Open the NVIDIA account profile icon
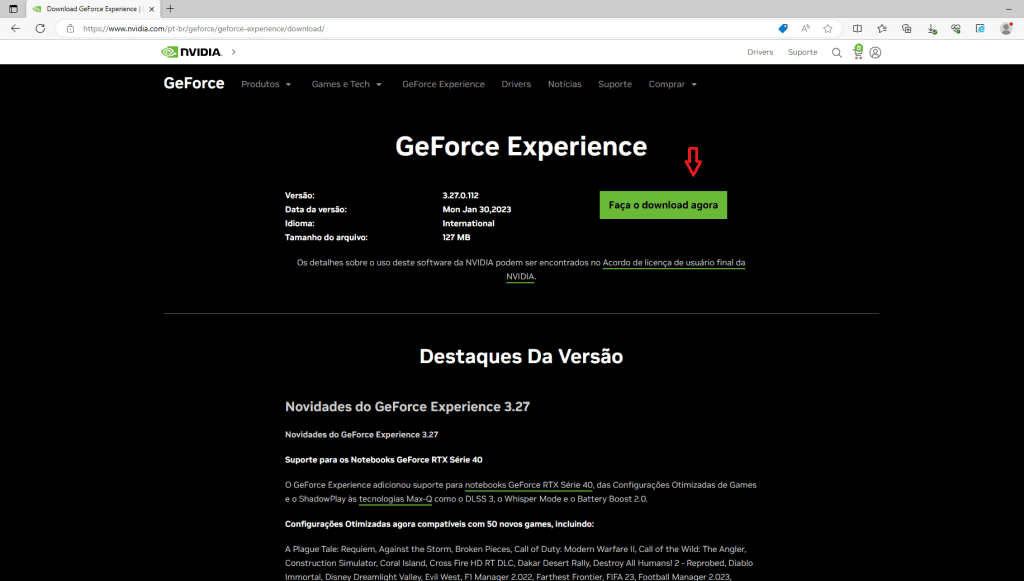Image resolution: width=1024 pixels, height=581 pixels. pyautogui.click(x=876, y=52)
